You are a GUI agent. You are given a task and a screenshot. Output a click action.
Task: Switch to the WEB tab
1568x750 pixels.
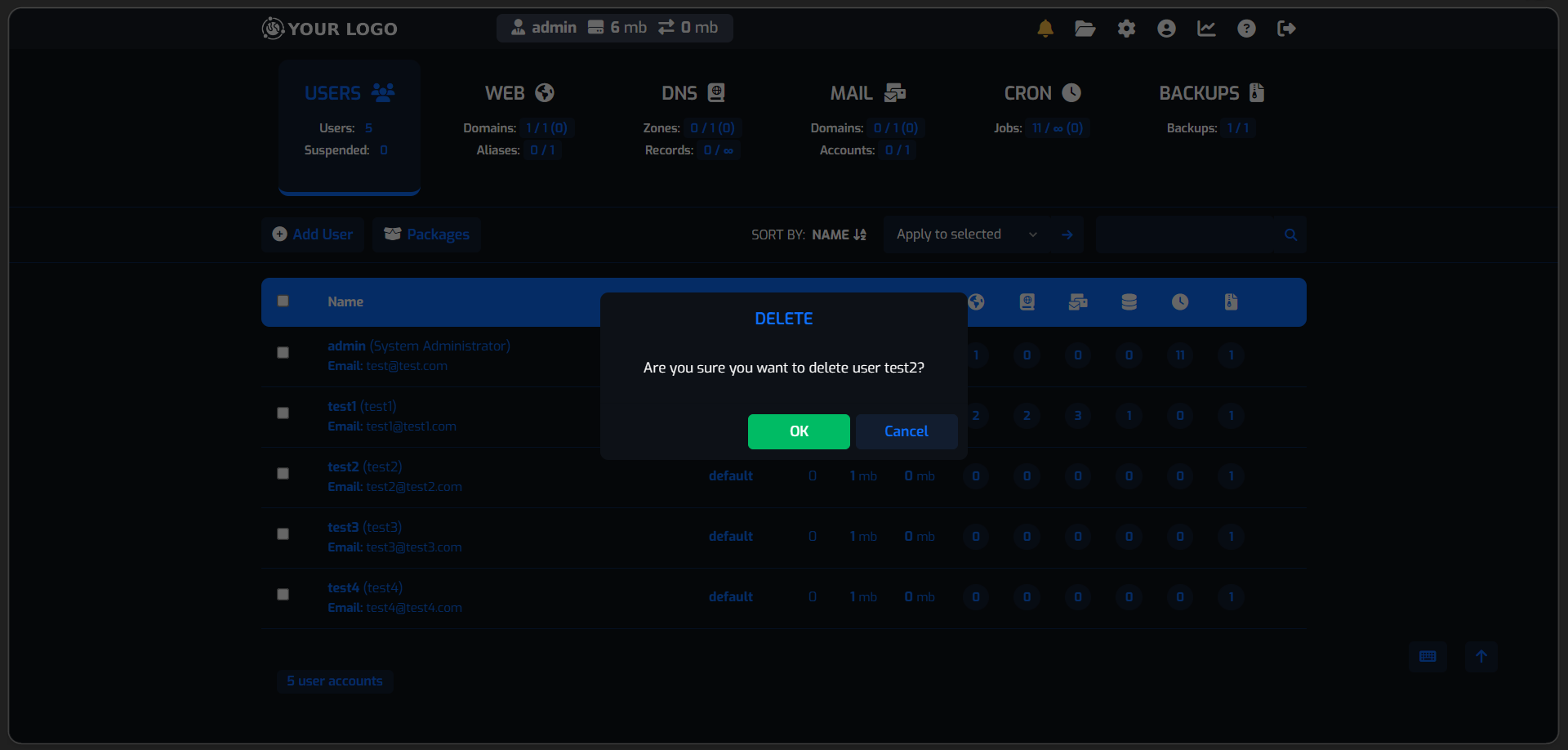pos(518,92)
